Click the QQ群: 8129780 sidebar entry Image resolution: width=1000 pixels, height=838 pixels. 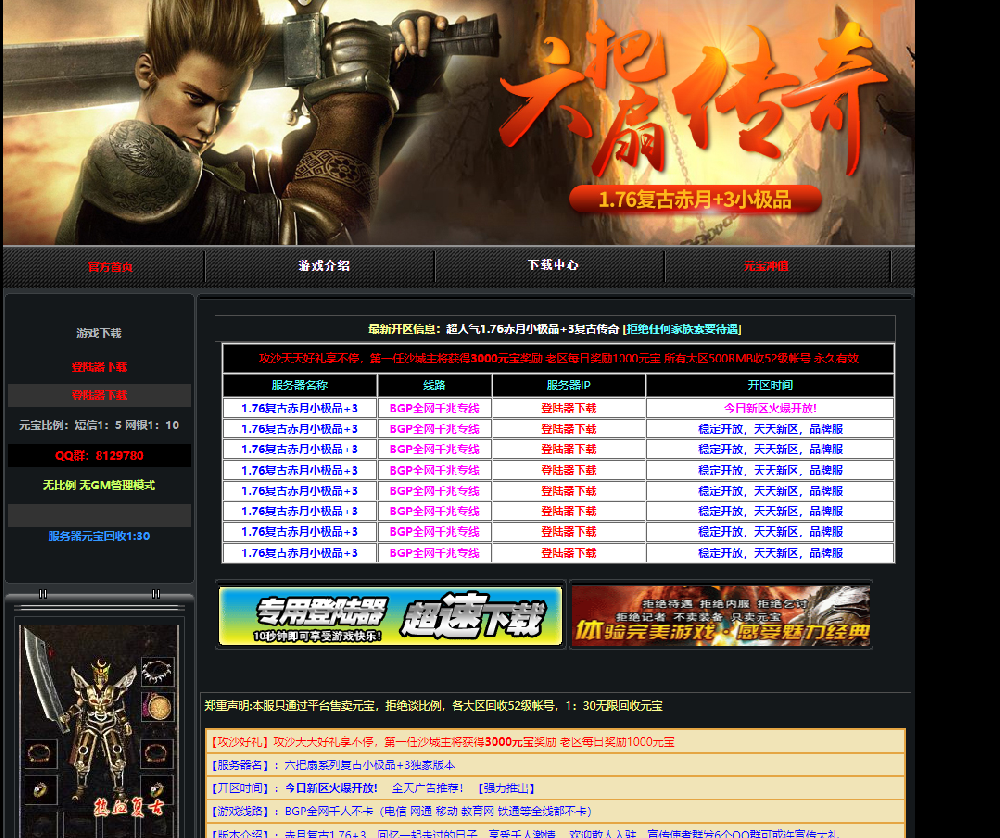(x=99, y=455)
